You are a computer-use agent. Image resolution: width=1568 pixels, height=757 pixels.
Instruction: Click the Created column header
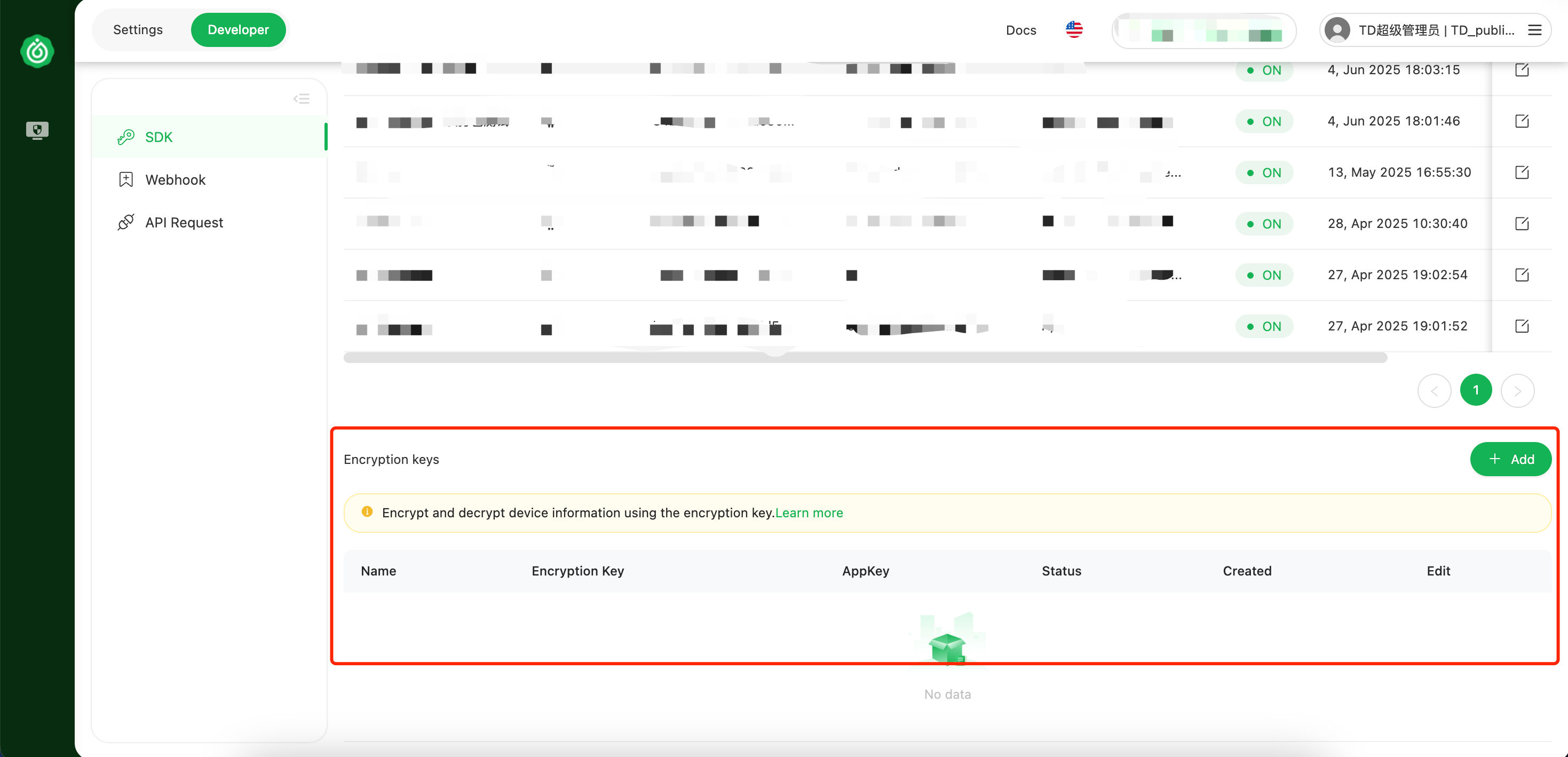(x=1247, y=571)
